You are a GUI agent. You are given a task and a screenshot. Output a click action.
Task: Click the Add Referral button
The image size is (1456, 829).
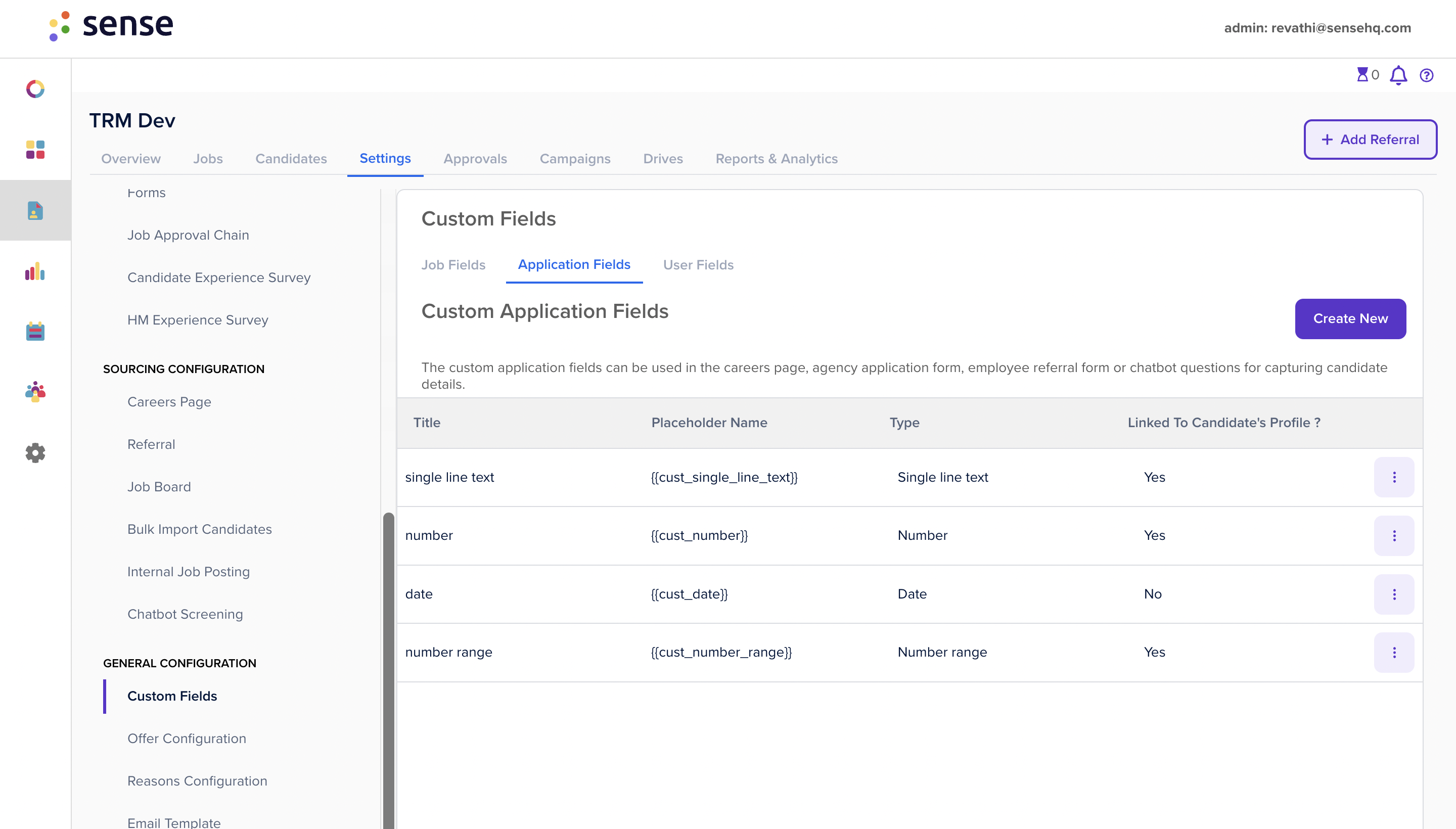1370,140
